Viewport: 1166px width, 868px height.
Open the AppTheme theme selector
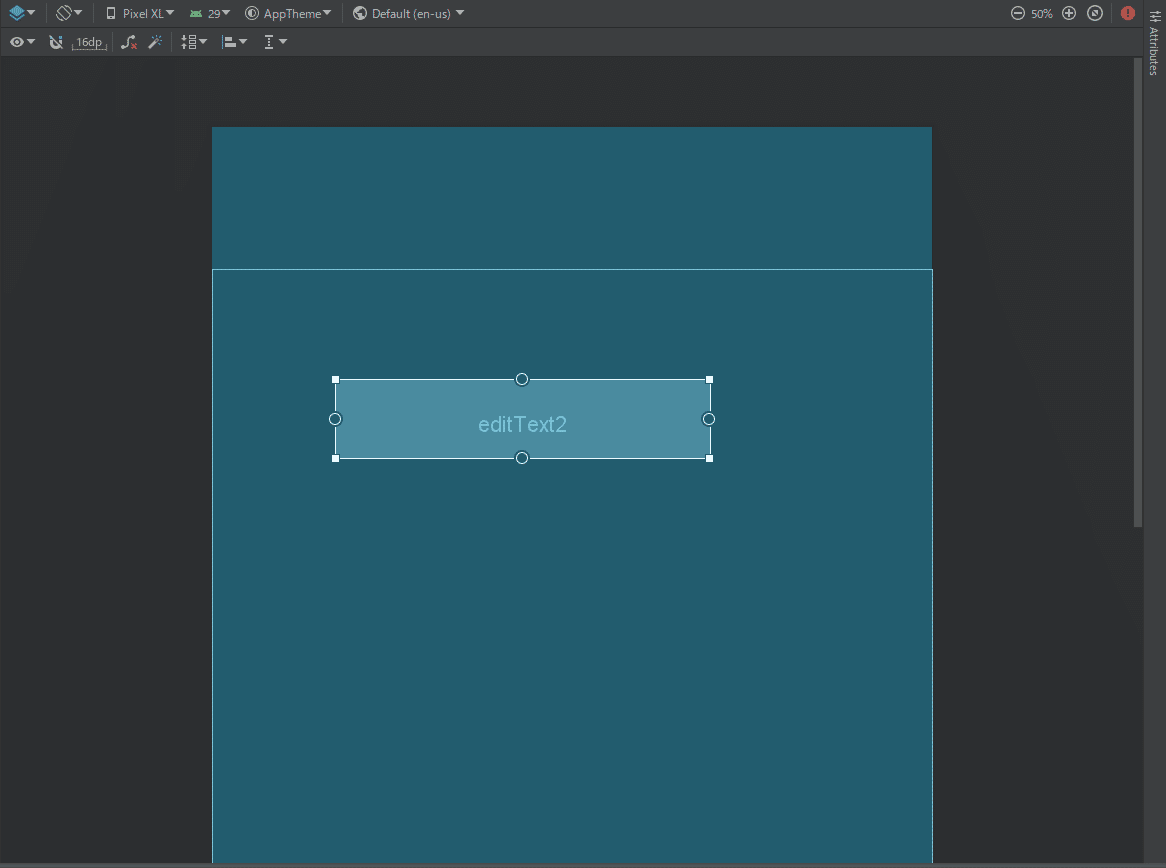(288, 13)
